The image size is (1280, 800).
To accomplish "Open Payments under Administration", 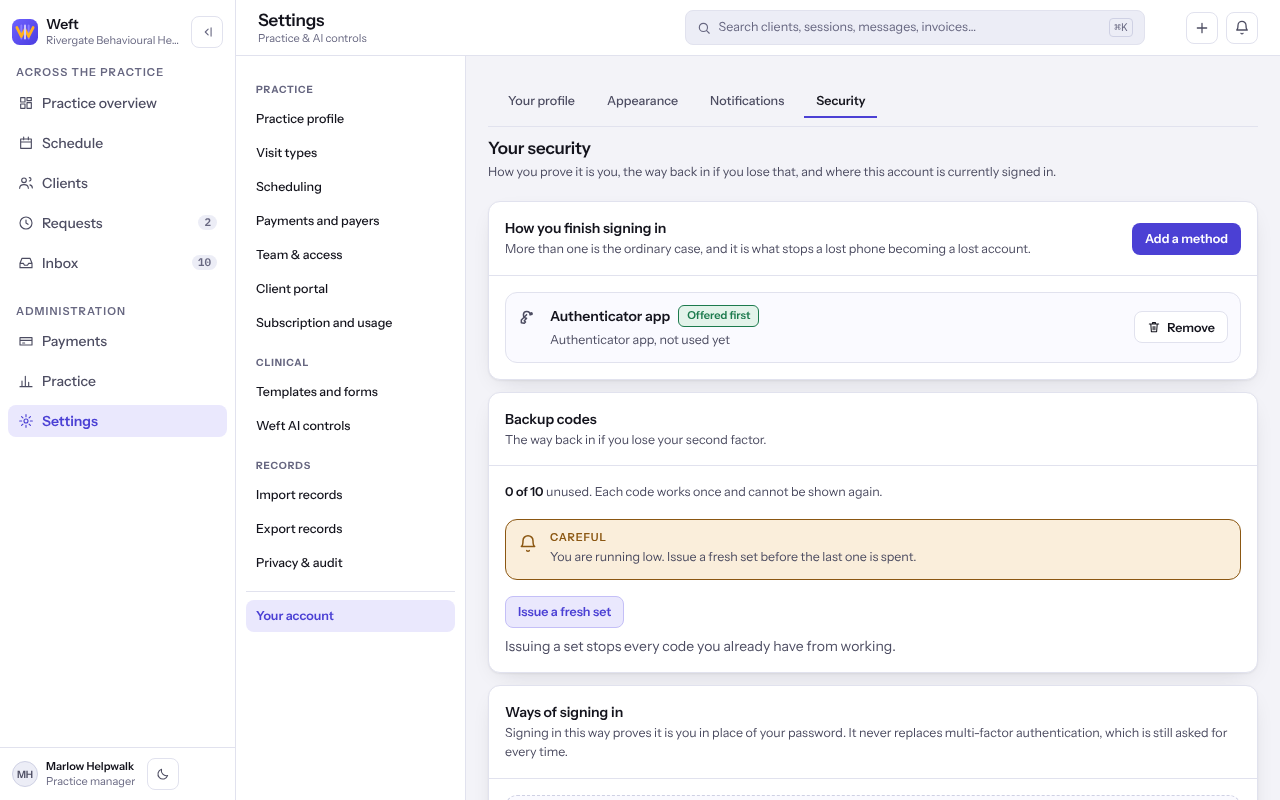I will (117, 341).
